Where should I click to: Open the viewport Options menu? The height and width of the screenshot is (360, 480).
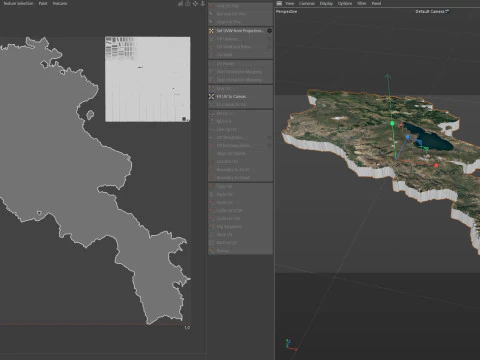click(345, 3)
